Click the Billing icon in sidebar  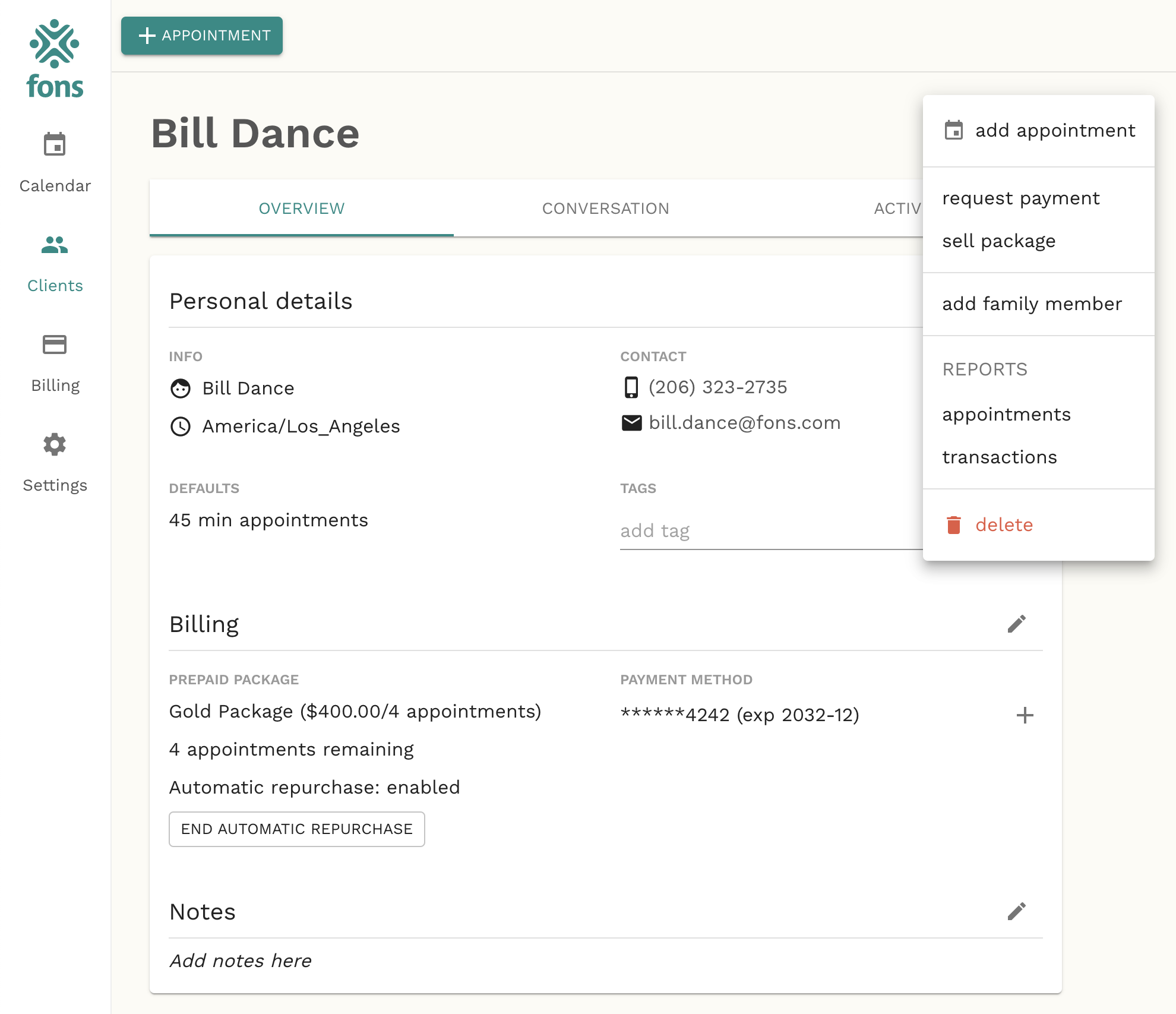point(54,344)
